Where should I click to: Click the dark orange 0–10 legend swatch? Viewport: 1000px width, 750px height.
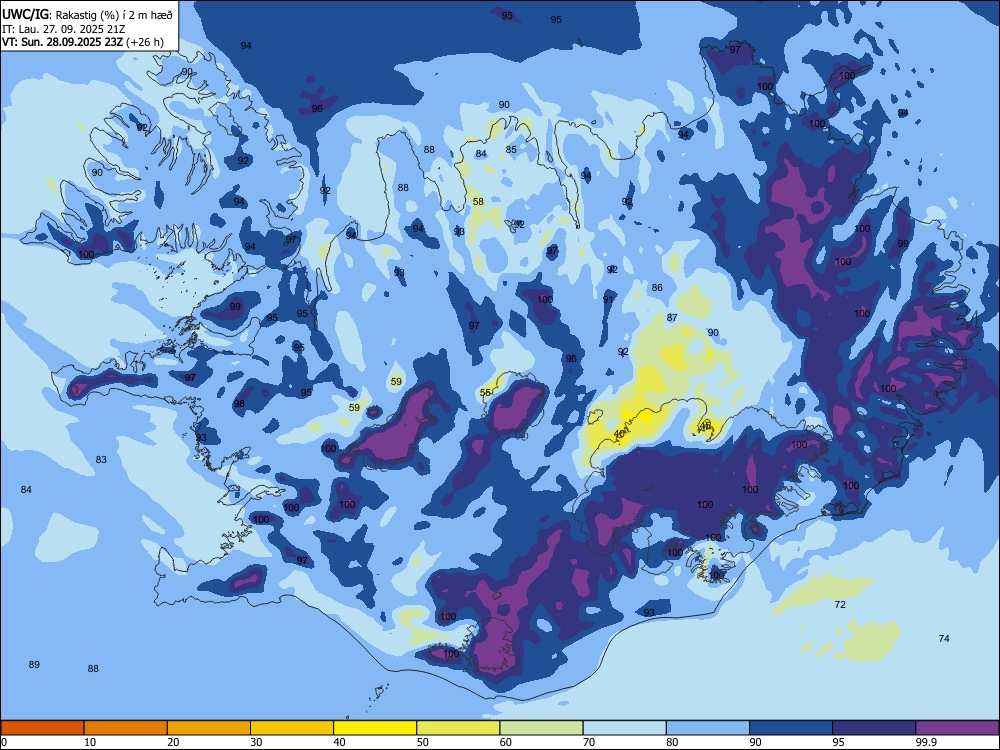click(x=42, y=728)
